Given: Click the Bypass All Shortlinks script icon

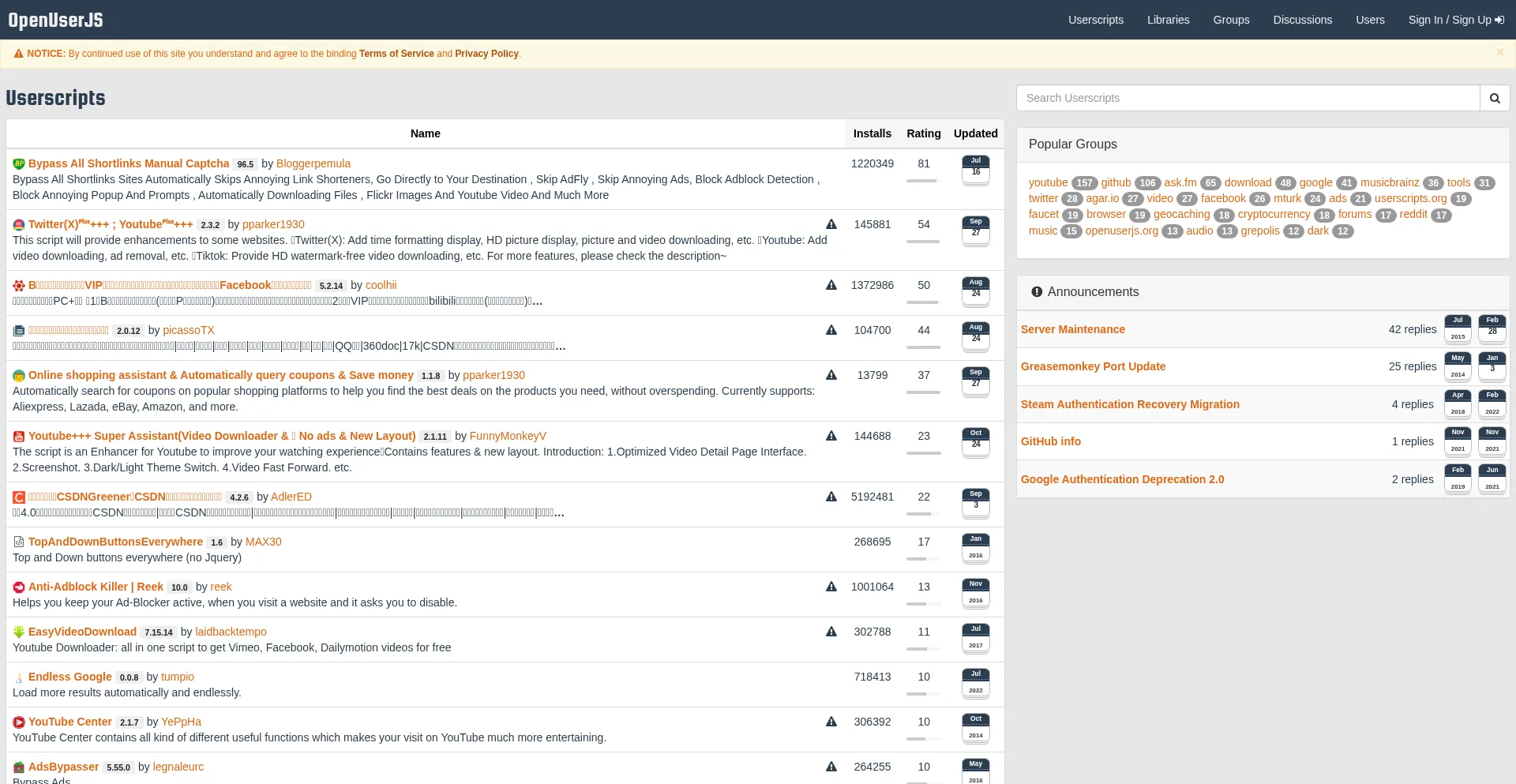Looking at the screenshot, I should click(19, 164).
